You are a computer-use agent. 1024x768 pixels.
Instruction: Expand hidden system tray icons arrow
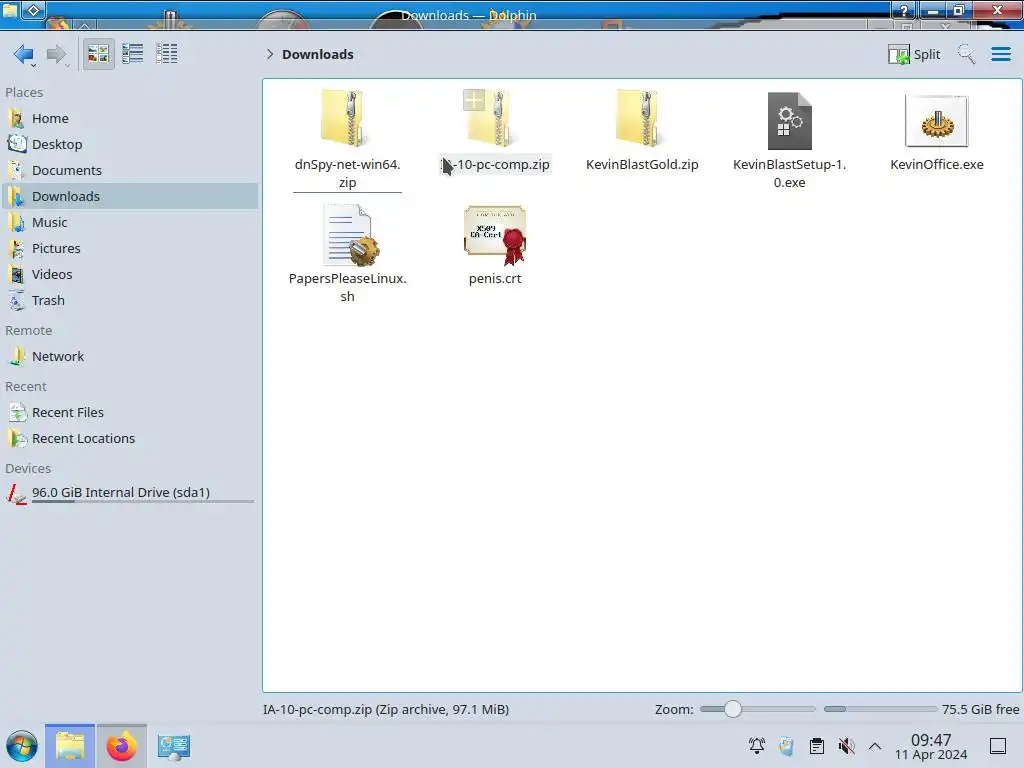(x=875, y=746)
